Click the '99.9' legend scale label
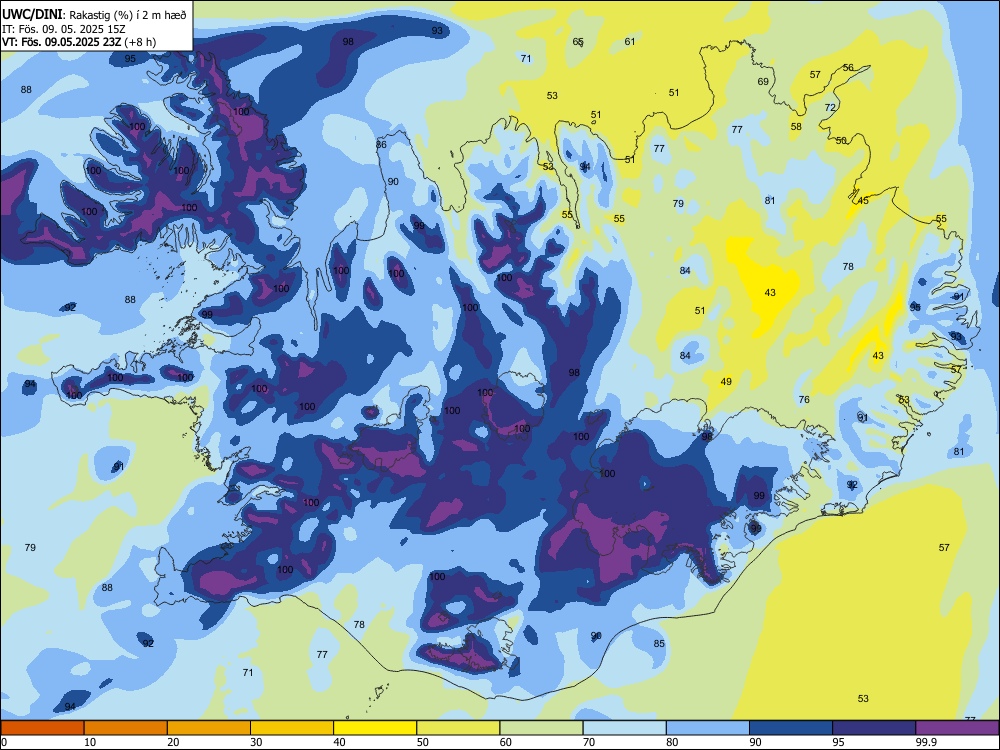 [x=925, y=742]
